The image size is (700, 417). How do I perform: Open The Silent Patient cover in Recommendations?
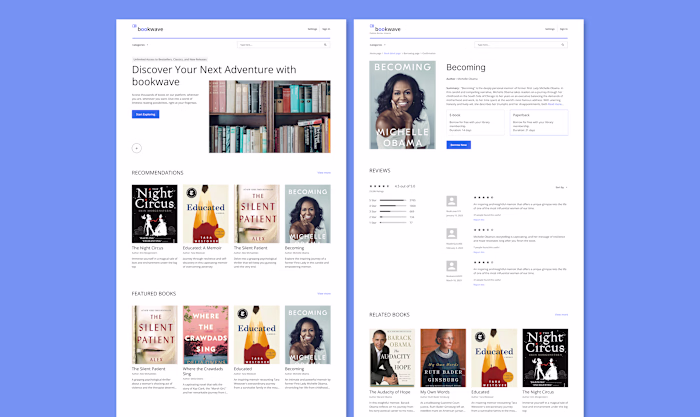click(x=257, y=214)
